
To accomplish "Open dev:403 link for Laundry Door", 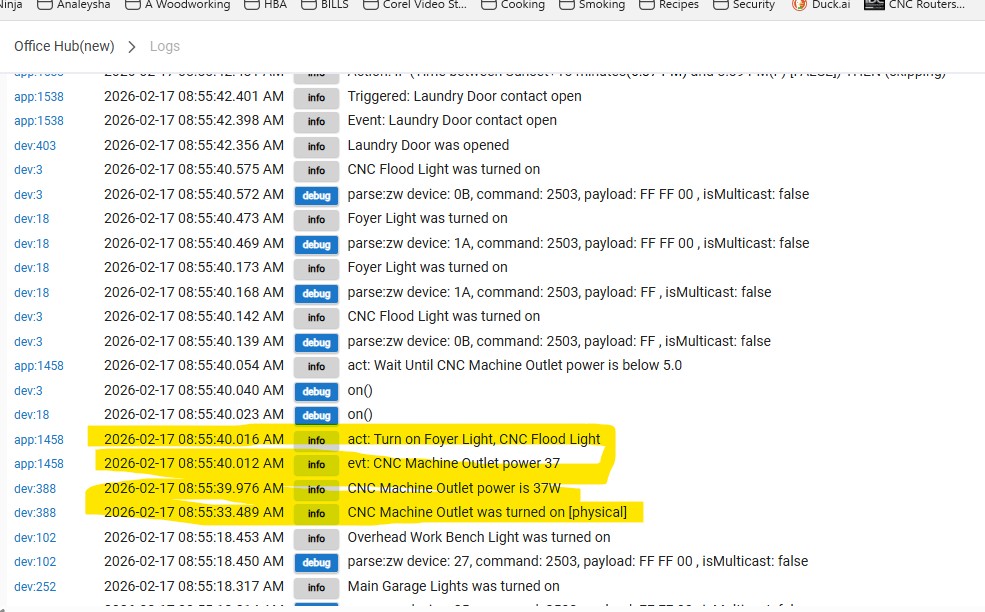I will click(35, 146).
